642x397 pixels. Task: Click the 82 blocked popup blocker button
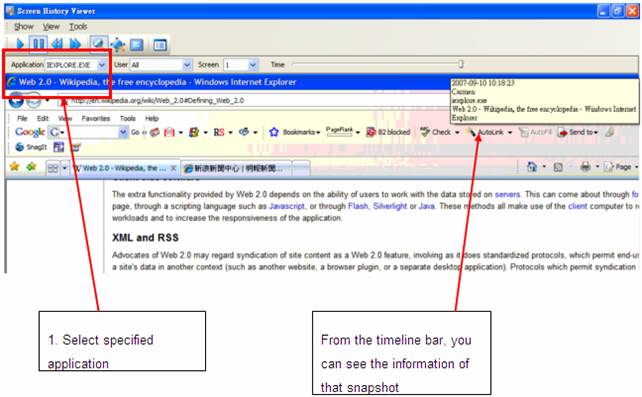[x=388, y=132]
